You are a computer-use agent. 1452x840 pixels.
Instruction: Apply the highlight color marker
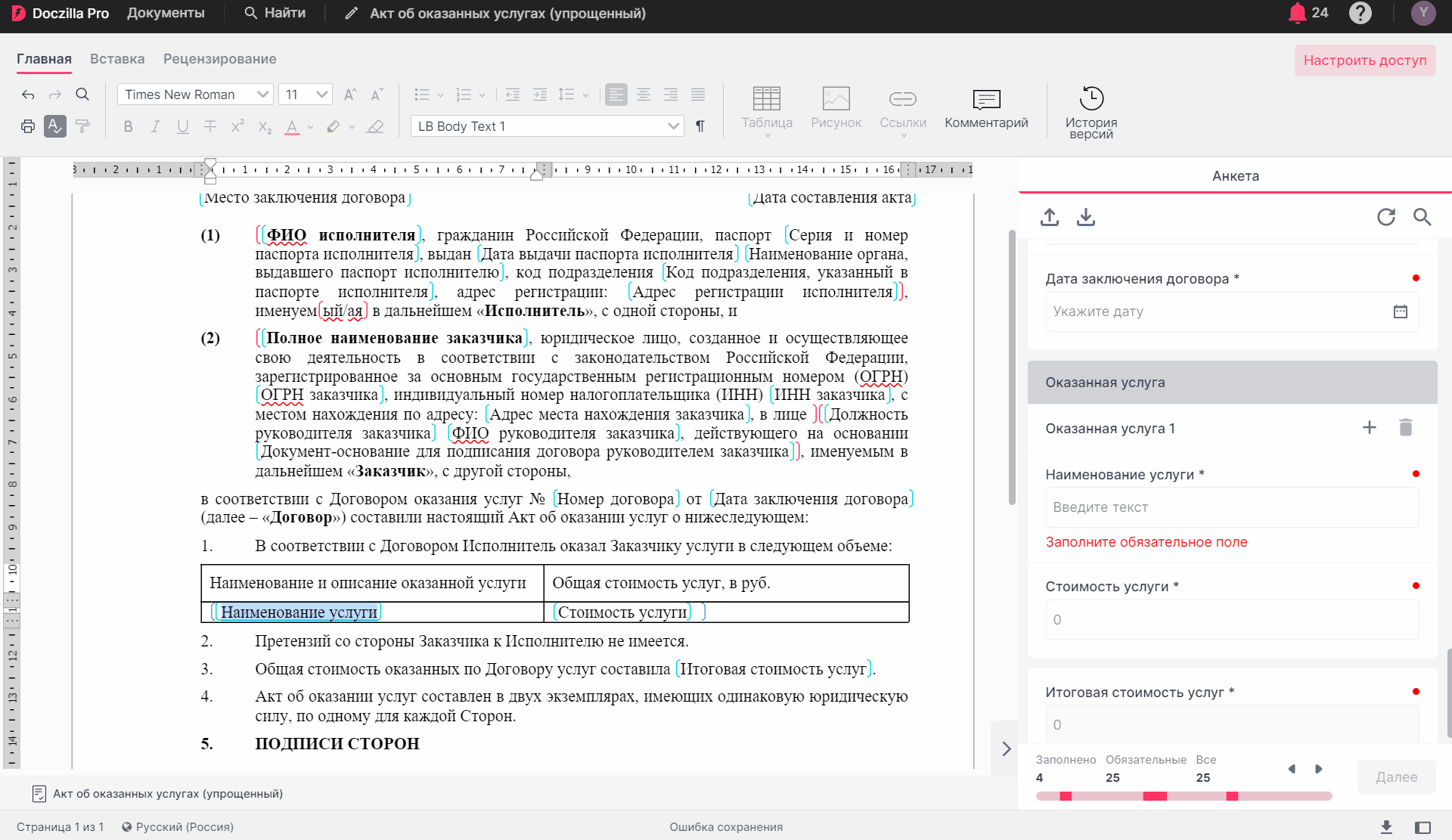[334, 126]
